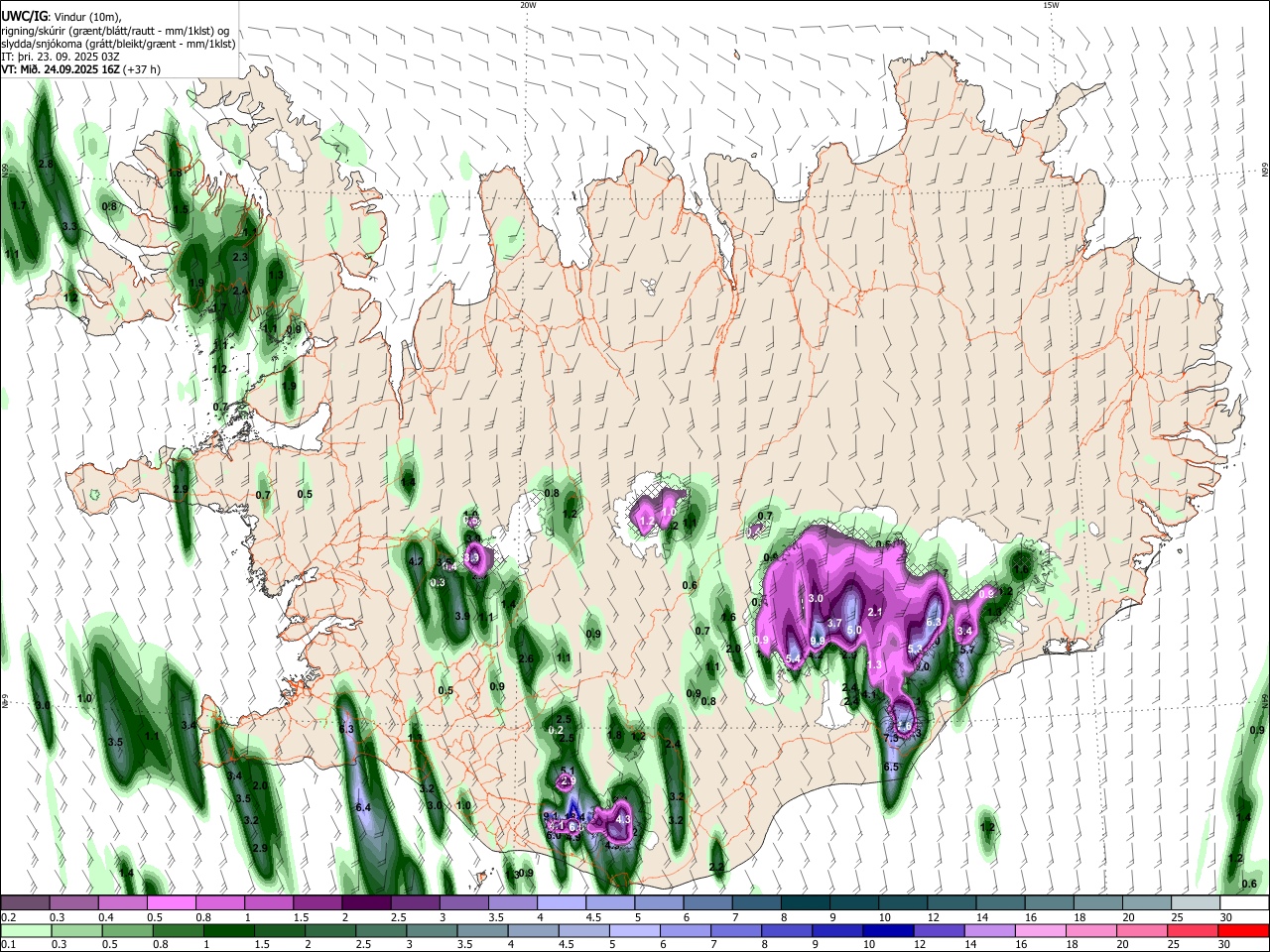
Task: Select the 'slydda/snjókoma' legend description line
Action: point(118,44)
